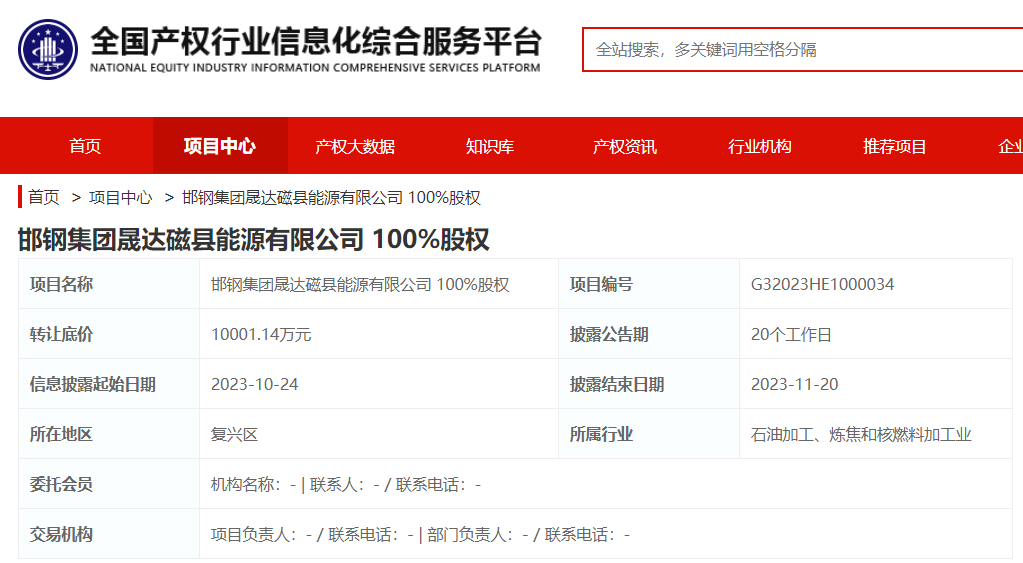The width and height of the screenshot is (1023, 563).
Task: Switch to the 产权资讯 section
Action: (x=624, y=146)
